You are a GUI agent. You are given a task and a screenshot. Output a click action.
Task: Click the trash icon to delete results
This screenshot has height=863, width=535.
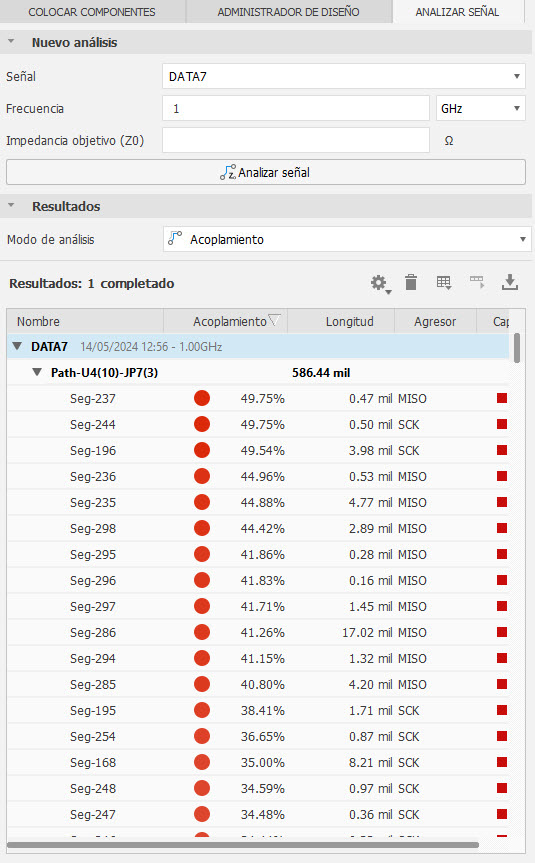pos(411,282)
